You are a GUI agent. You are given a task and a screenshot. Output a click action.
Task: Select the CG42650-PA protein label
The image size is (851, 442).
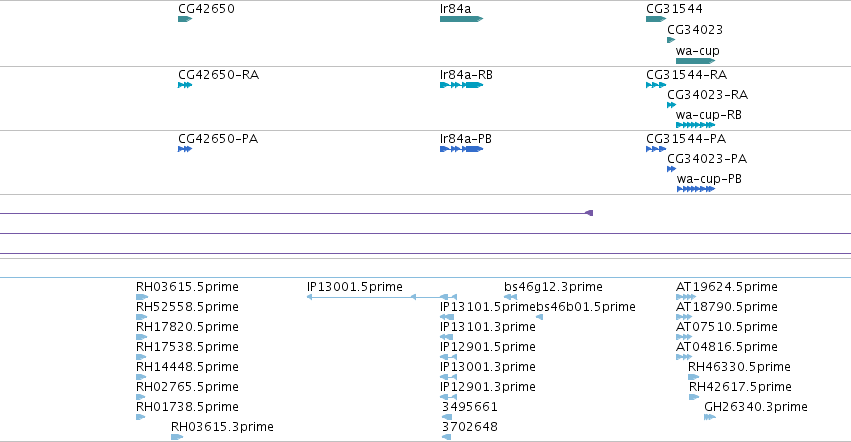[x=218, y=139]
